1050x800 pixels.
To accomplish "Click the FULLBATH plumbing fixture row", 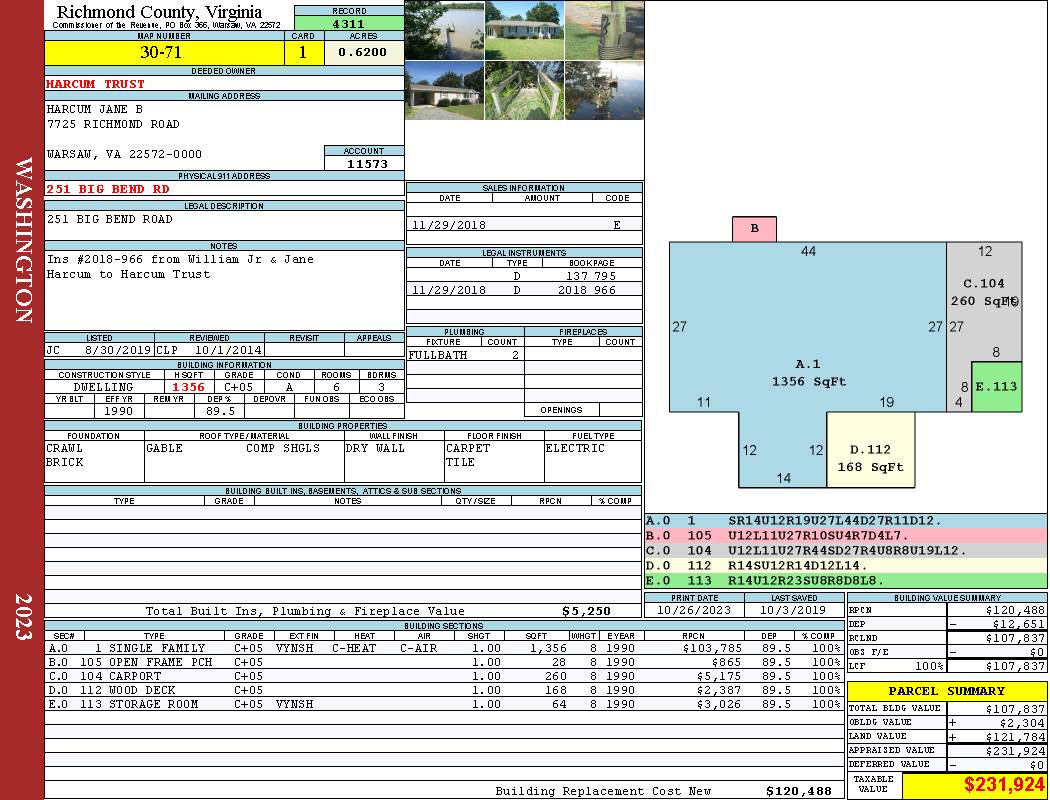I will point(465,355).
